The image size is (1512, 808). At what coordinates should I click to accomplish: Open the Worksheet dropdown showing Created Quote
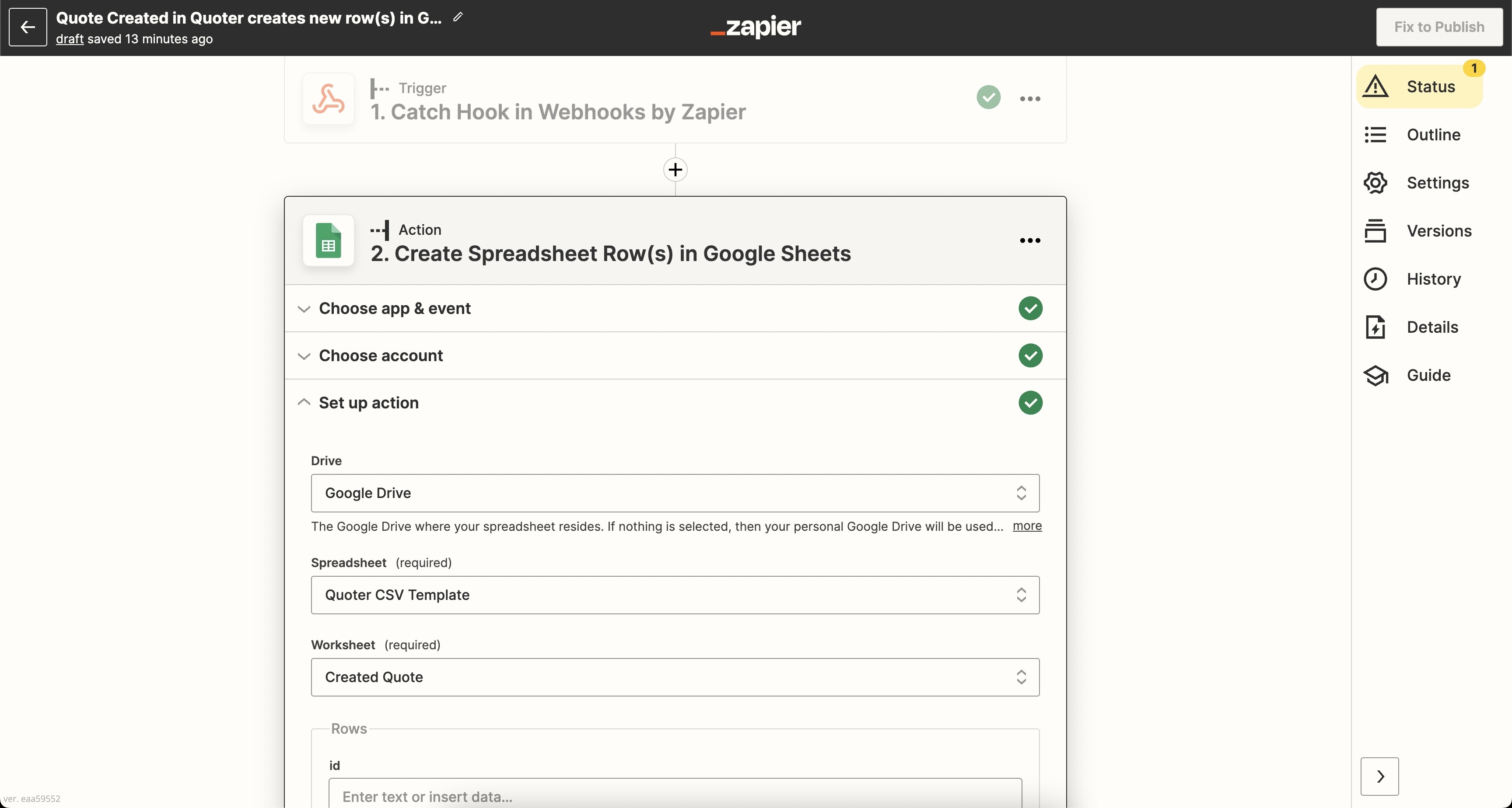[675, 677]
